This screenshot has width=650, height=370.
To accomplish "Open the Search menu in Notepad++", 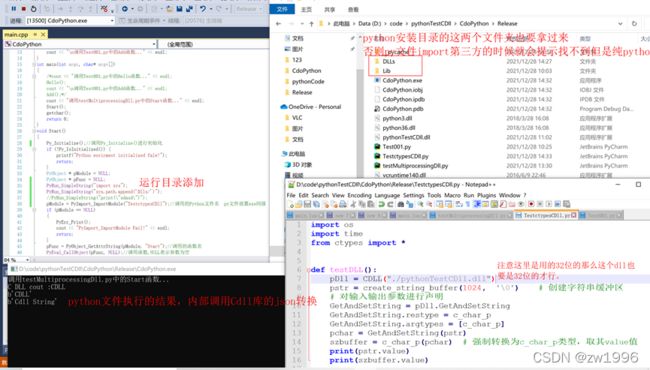I will pyautogui.click(x=320, y=195).
